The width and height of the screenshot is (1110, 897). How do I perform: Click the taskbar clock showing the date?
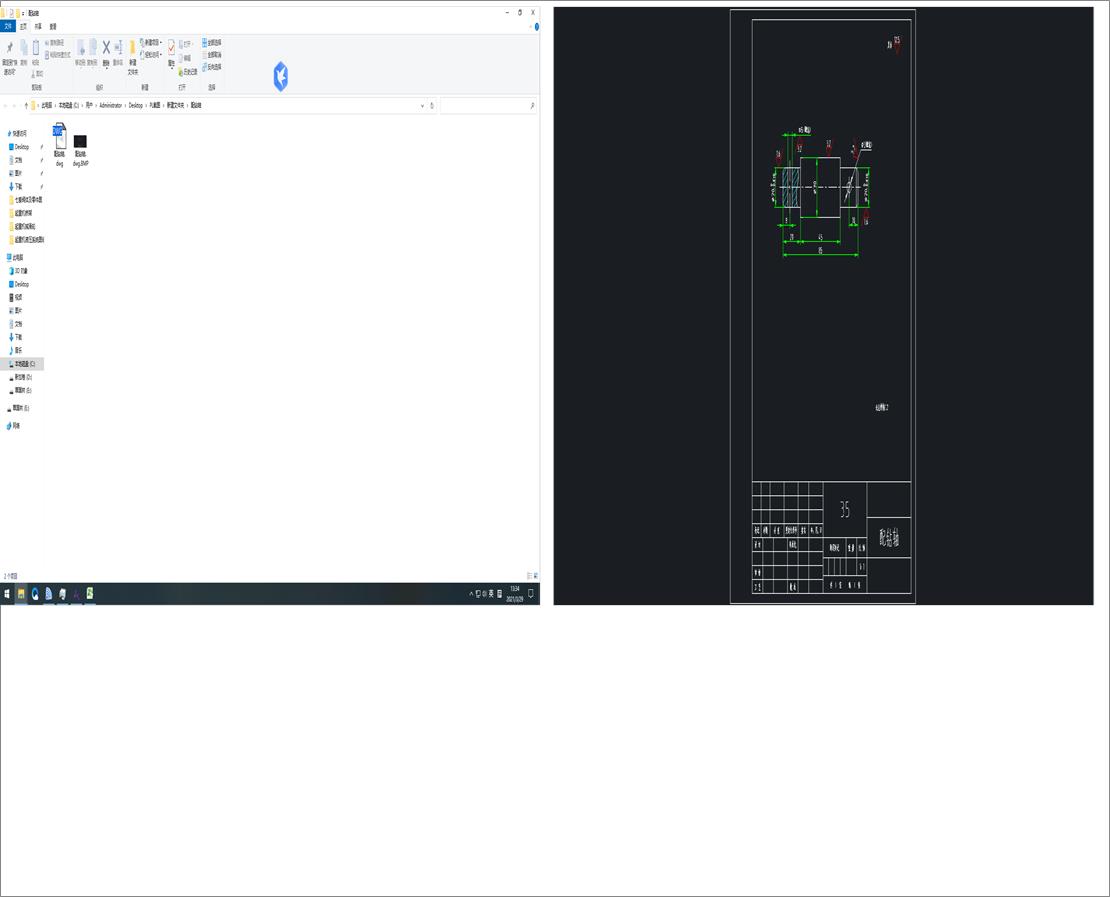point(515,594)
